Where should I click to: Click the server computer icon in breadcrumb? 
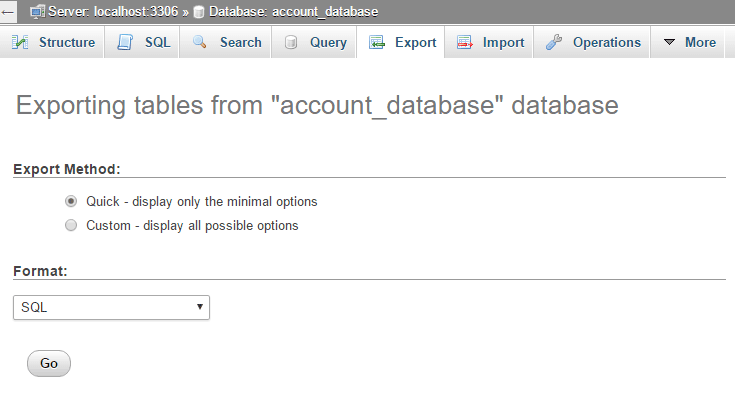[x=38, y=12]
